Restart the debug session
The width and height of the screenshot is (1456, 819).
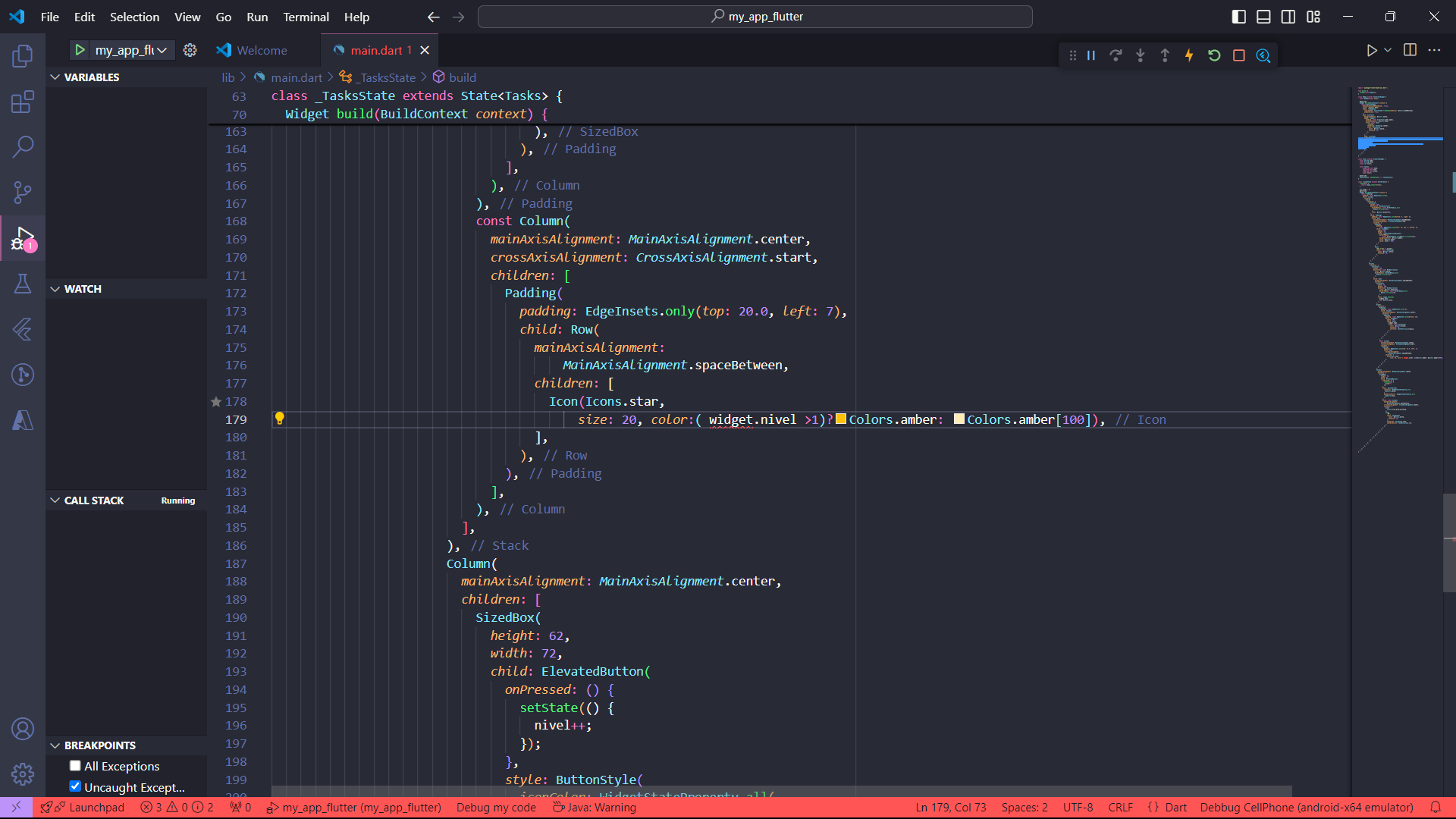1214,55
